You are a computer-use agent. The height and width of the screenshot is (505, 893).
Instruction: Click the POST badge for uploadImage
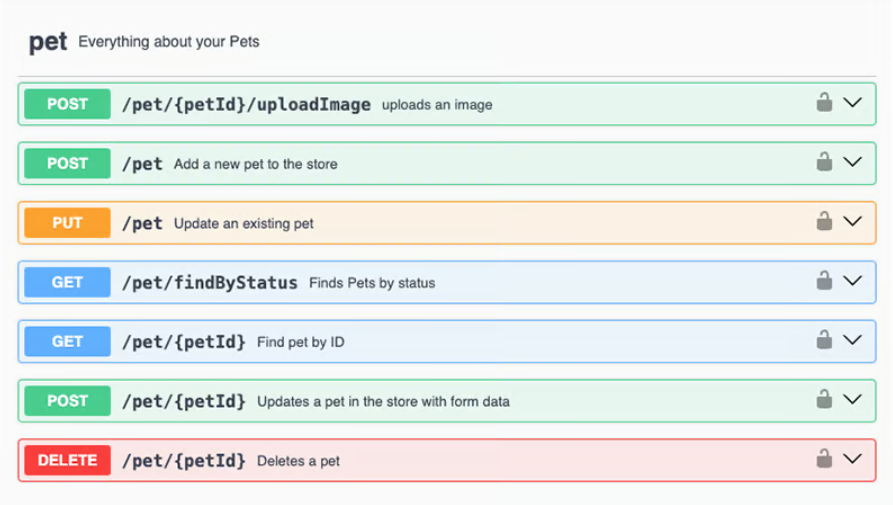(x=67, y=104)
